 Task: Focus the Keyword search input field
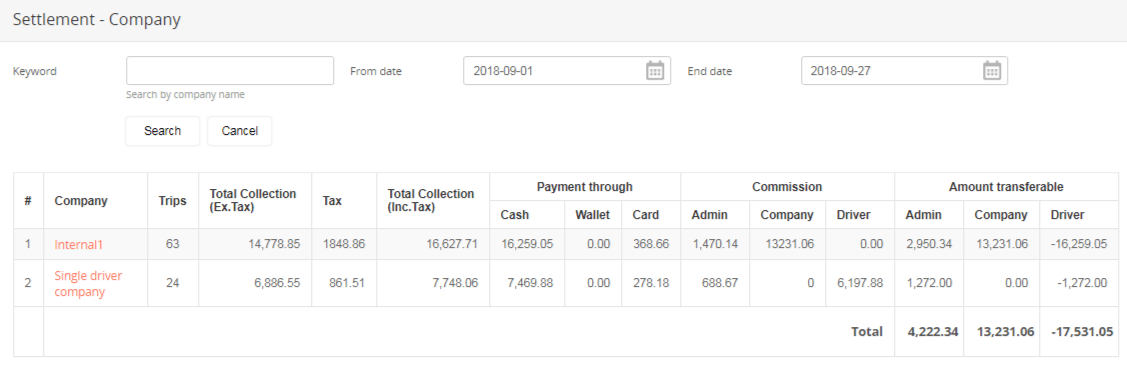(230, 70)
